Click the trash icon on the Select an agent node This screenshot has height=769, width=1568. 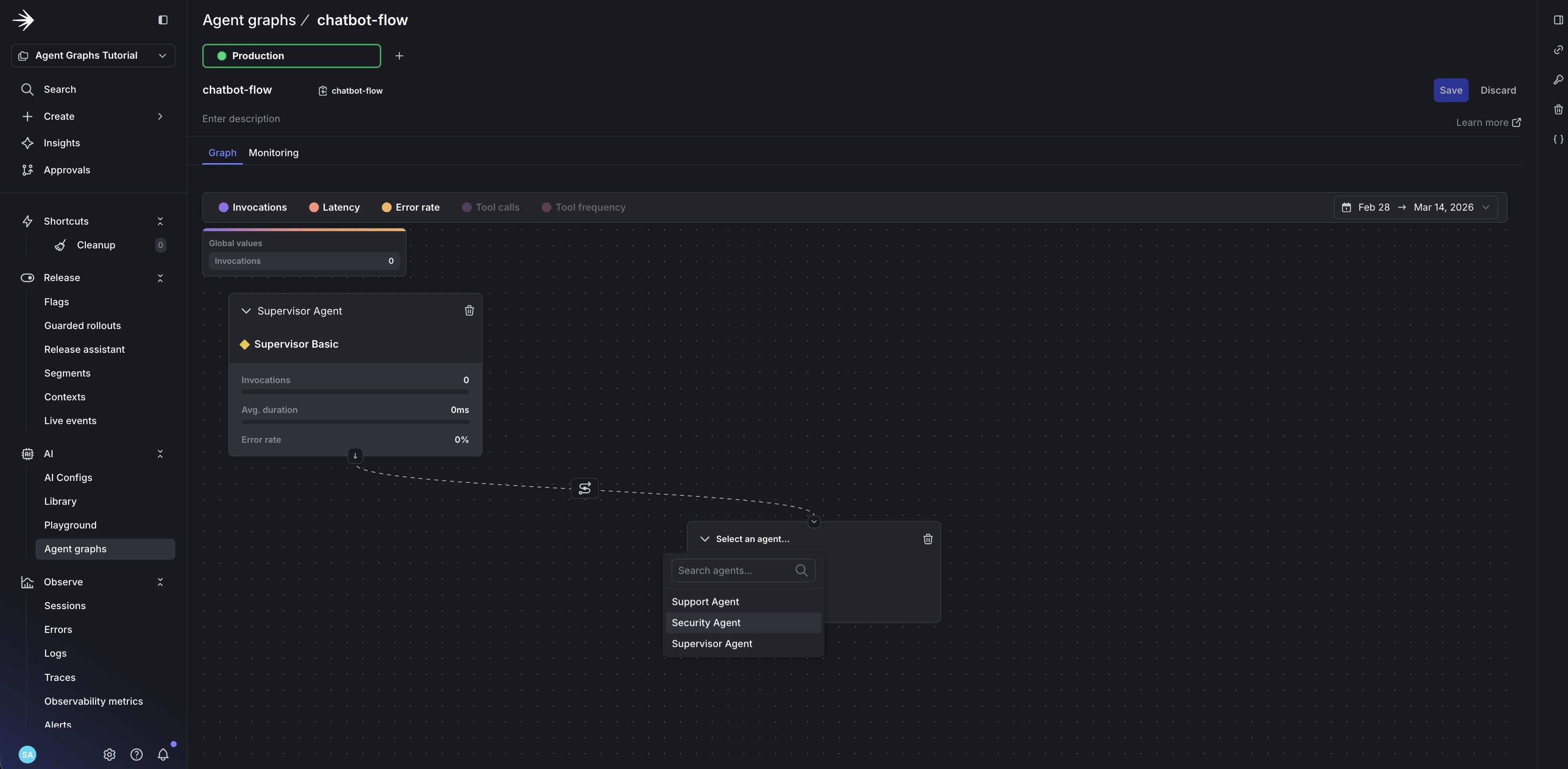(927, 539)
